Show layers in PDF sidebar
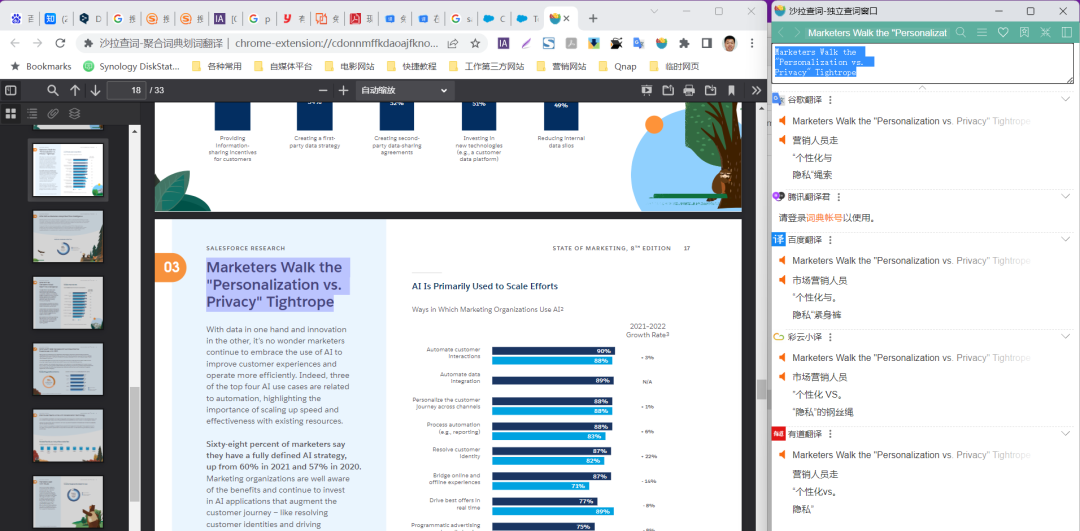Image resolution: width=1080 pixels, height=531 pixels. [74, 114]
